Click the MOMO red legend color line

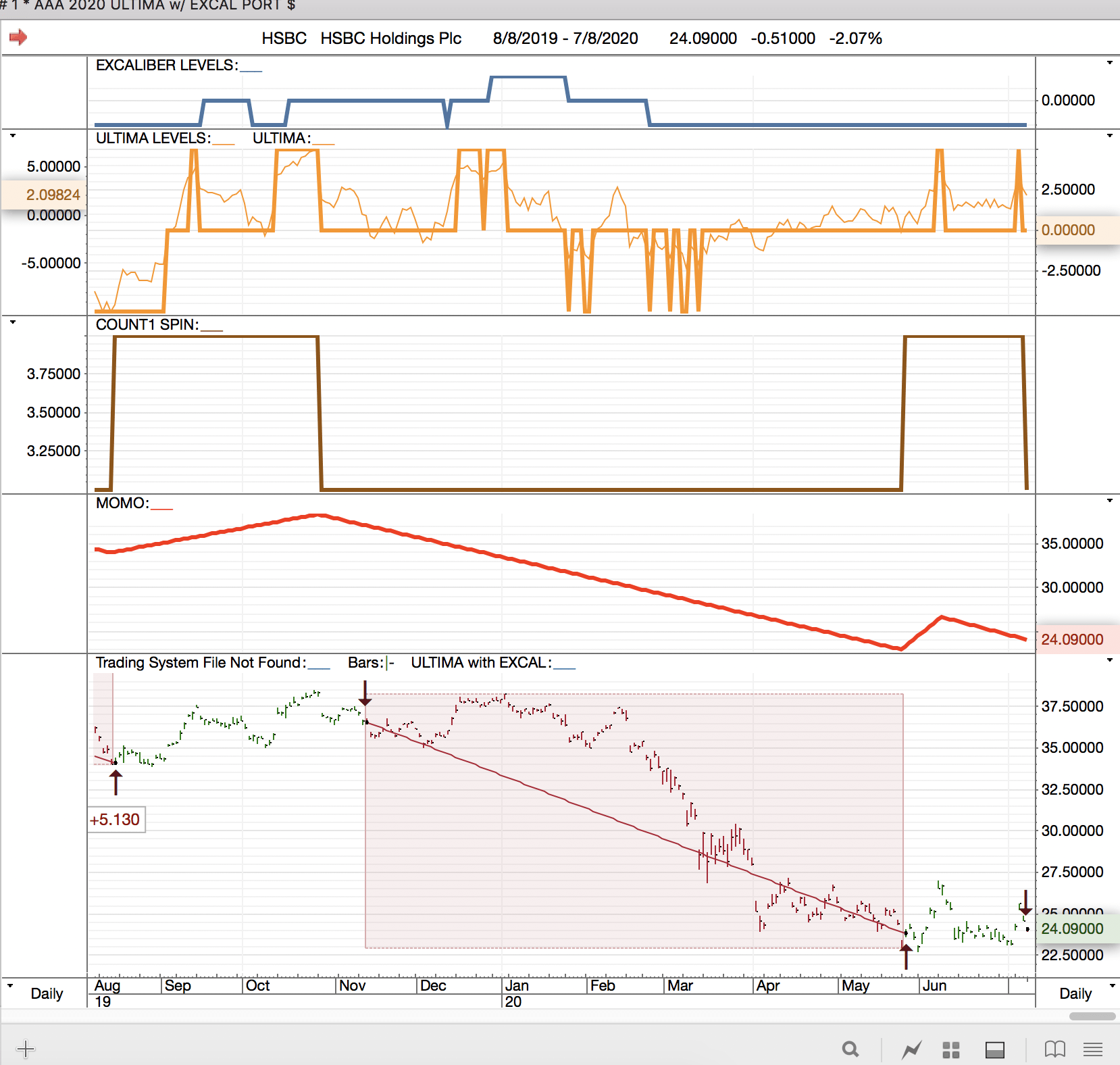[x=162, y=508]
